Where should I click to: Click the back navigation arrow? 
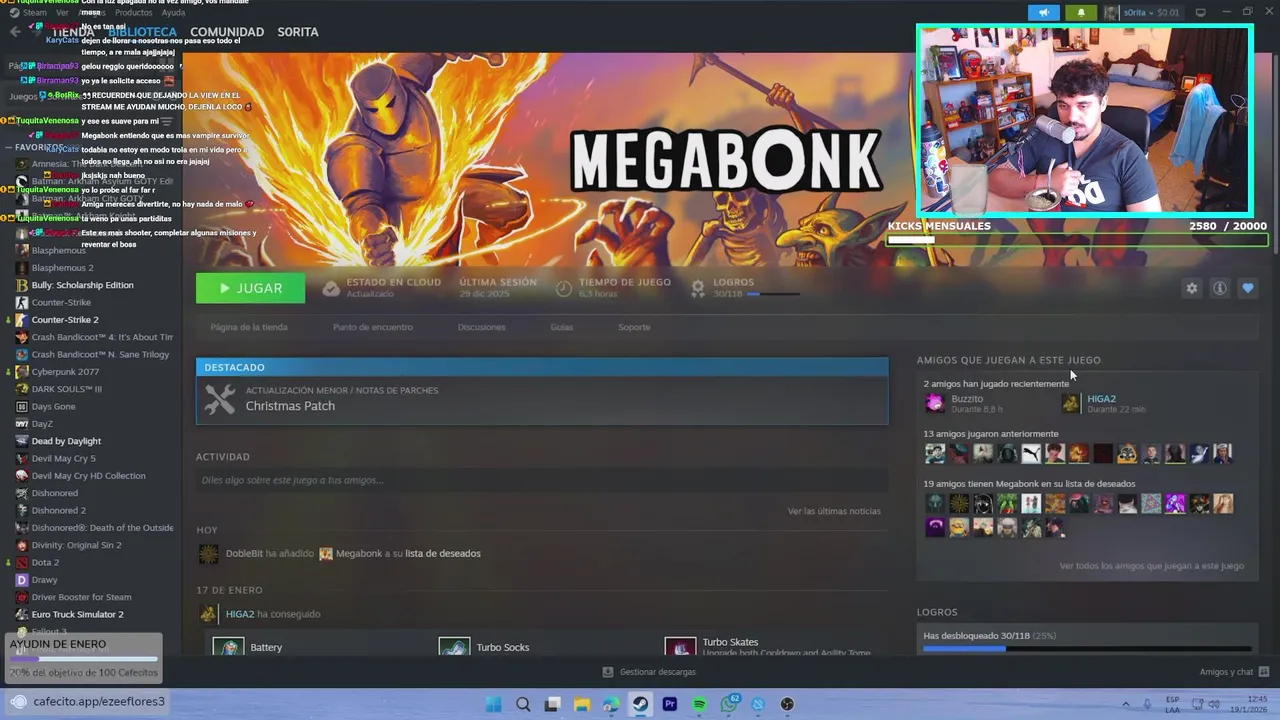coord(14,32)
